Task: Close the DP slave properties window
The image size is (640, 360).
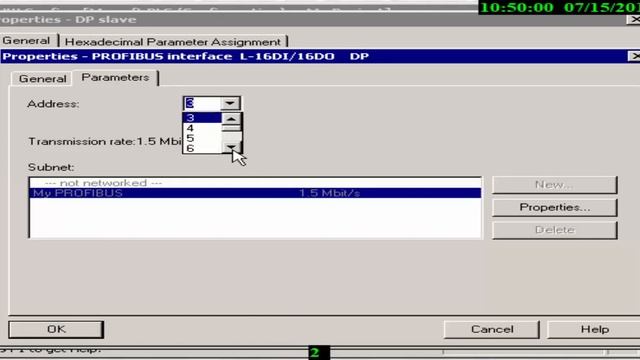Action: click(x=634, y=20)
